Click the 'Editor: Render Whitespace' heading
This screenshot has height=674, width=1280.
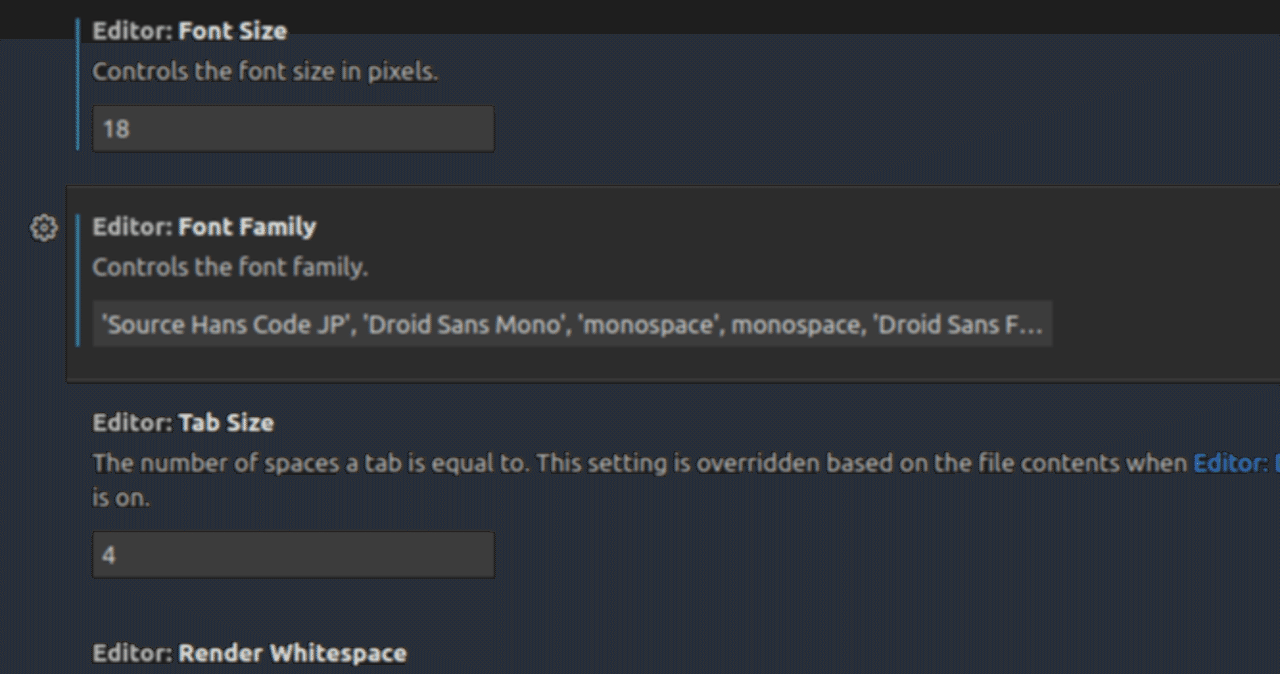pyautogui.click(x=249, y=653)
